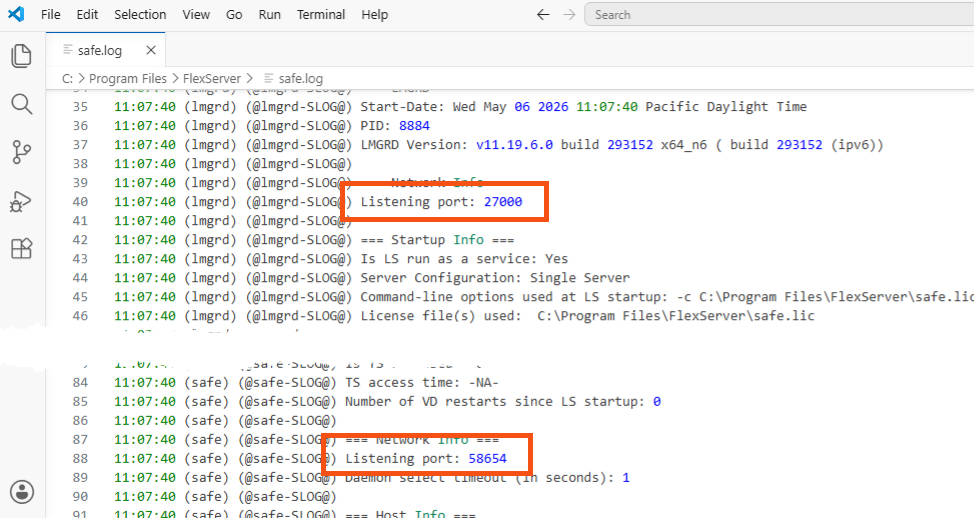Open the Selection menu

coord(140,14)
